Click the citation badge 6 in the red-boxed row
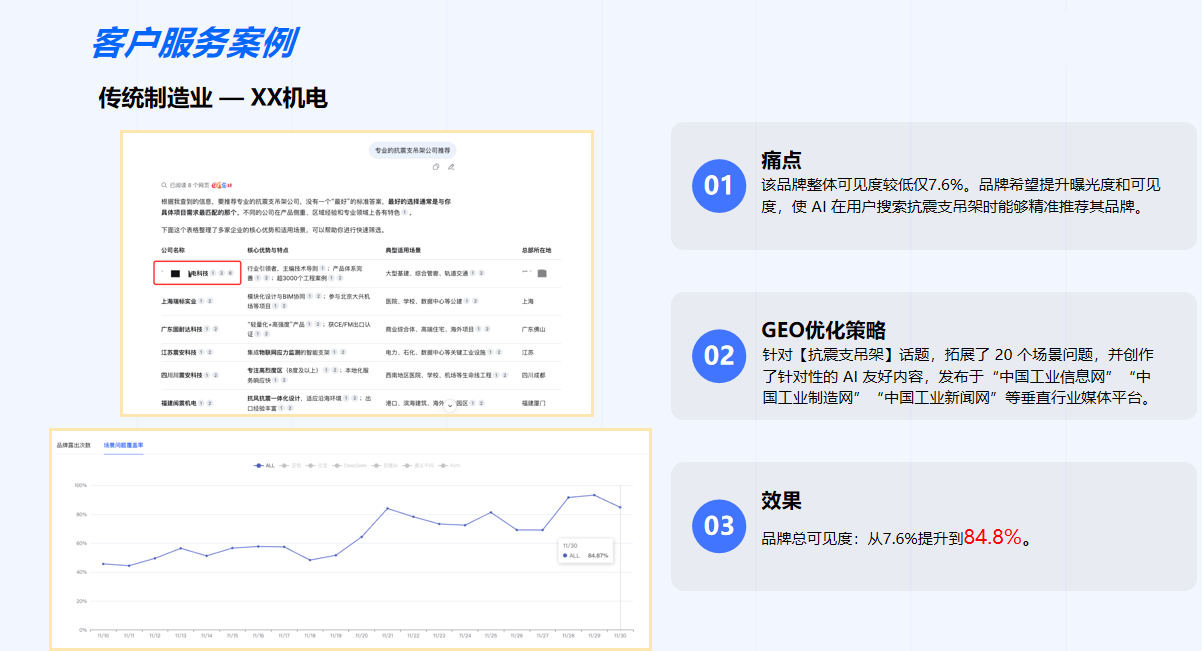The width and height of the screenshot is (1202, 651). tap(230, 272)
